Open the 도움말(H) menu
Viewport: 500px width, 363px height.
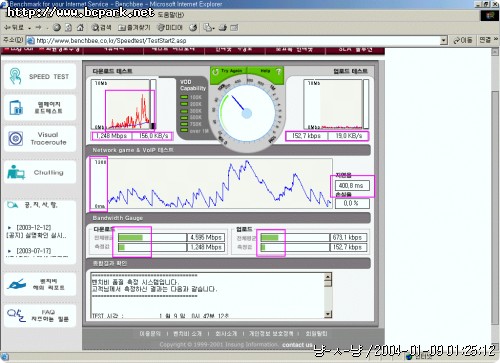pos(170,15)
